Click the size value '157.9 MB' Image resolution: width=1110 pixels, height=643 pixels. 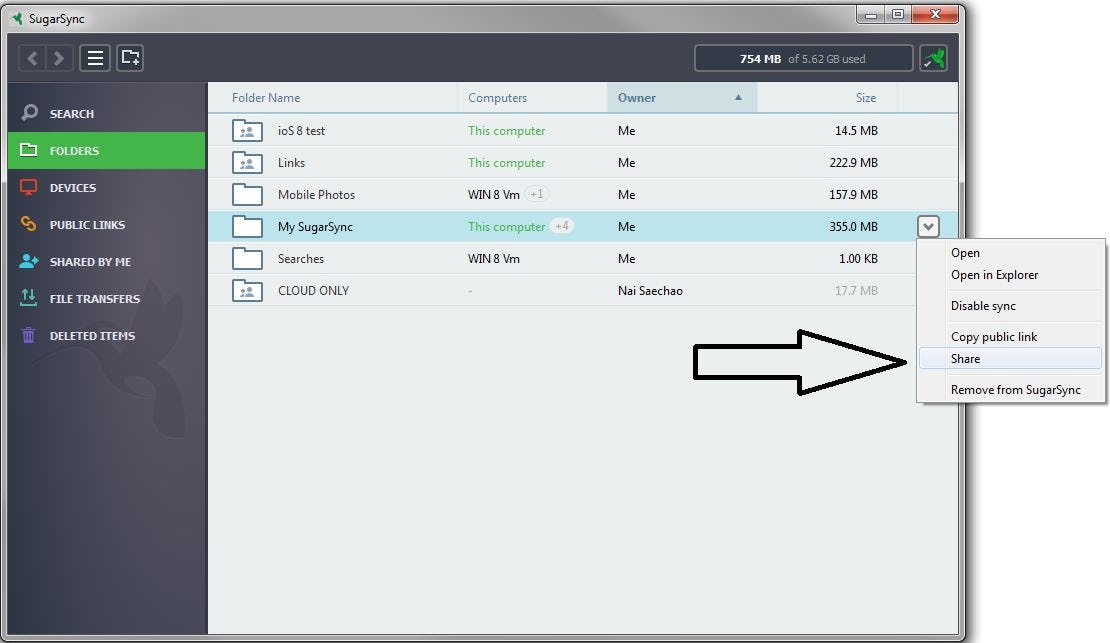[x=853, y=194]
